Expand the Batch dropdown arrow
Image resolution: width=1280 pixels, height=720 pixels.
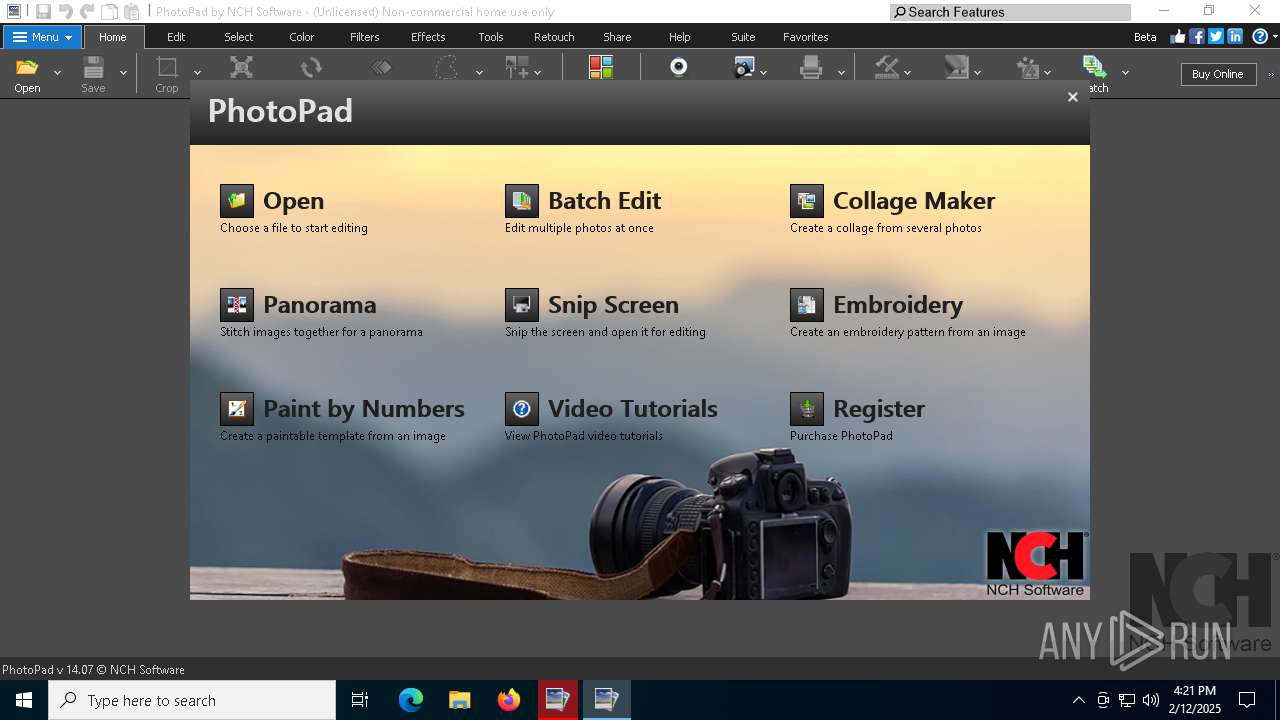pyautogui.click(x=1125, y=73)
